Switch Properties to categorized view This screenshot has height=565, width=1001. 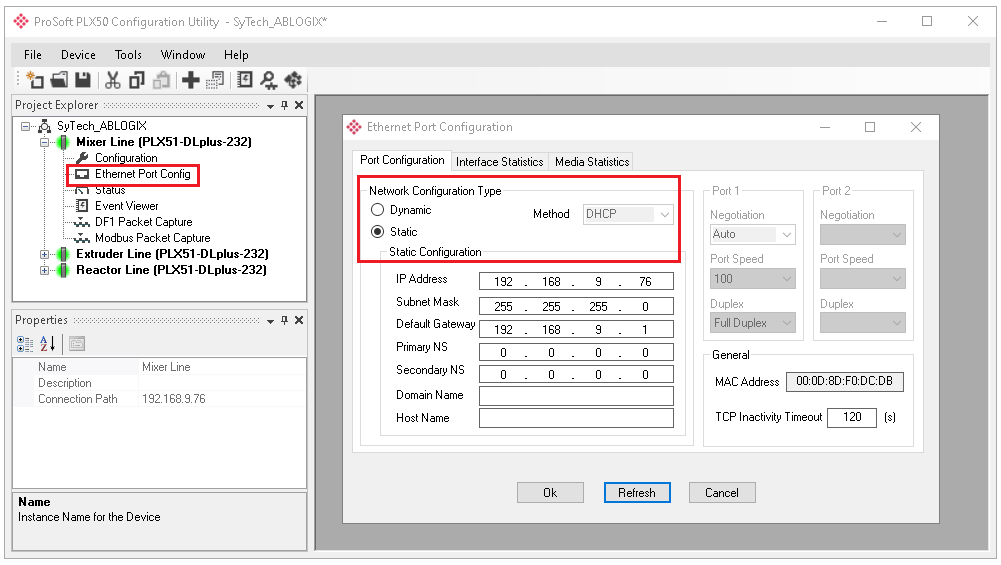click(x=25, y=344)
